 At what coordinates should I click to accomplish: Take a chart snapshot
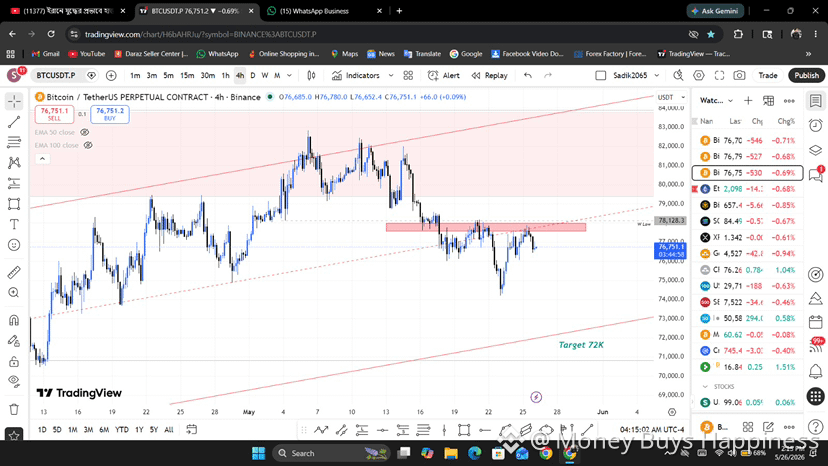pos(739,76)
